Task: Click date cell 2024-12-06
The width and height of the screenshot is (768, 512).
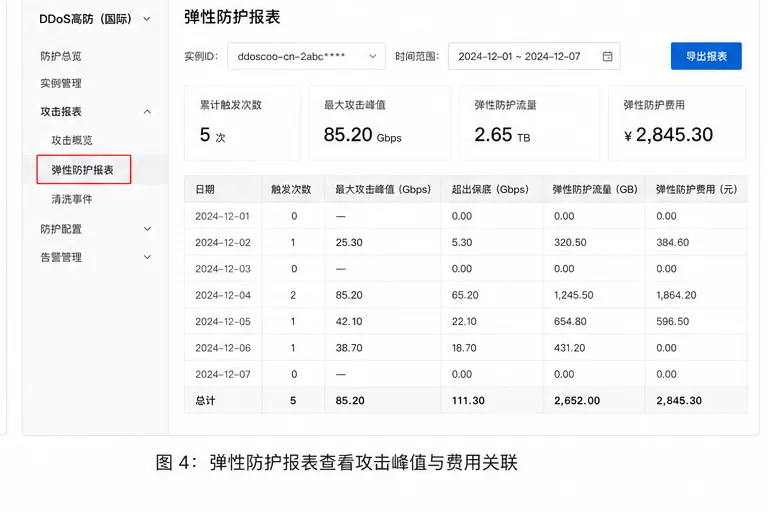Action: (223, 348)
